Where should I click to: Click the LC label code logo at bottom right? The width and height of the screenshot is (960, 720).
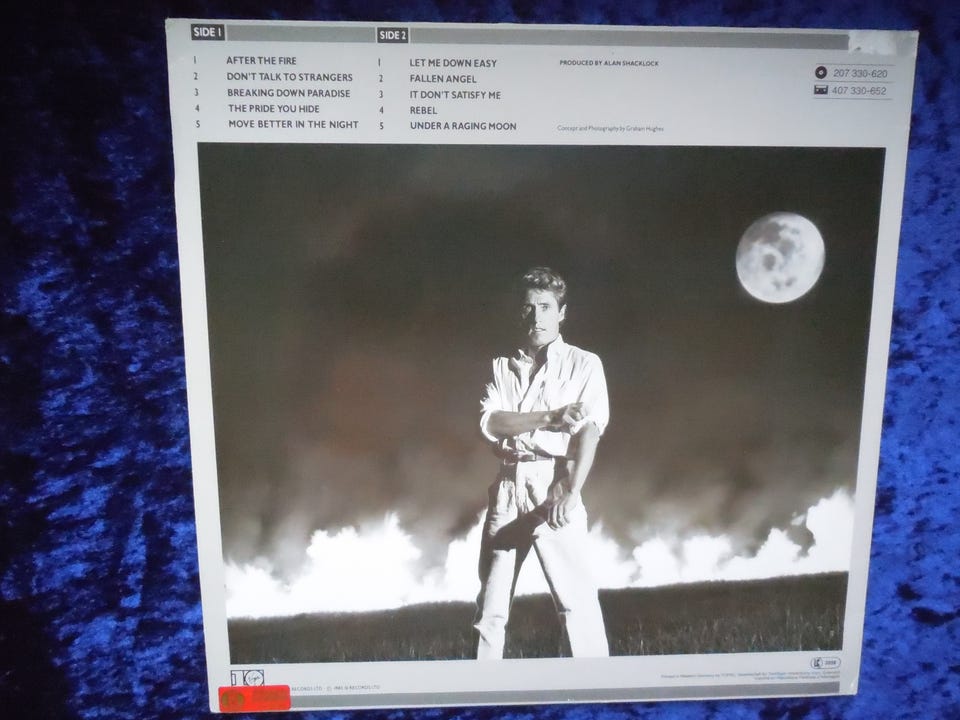point(825,662)
